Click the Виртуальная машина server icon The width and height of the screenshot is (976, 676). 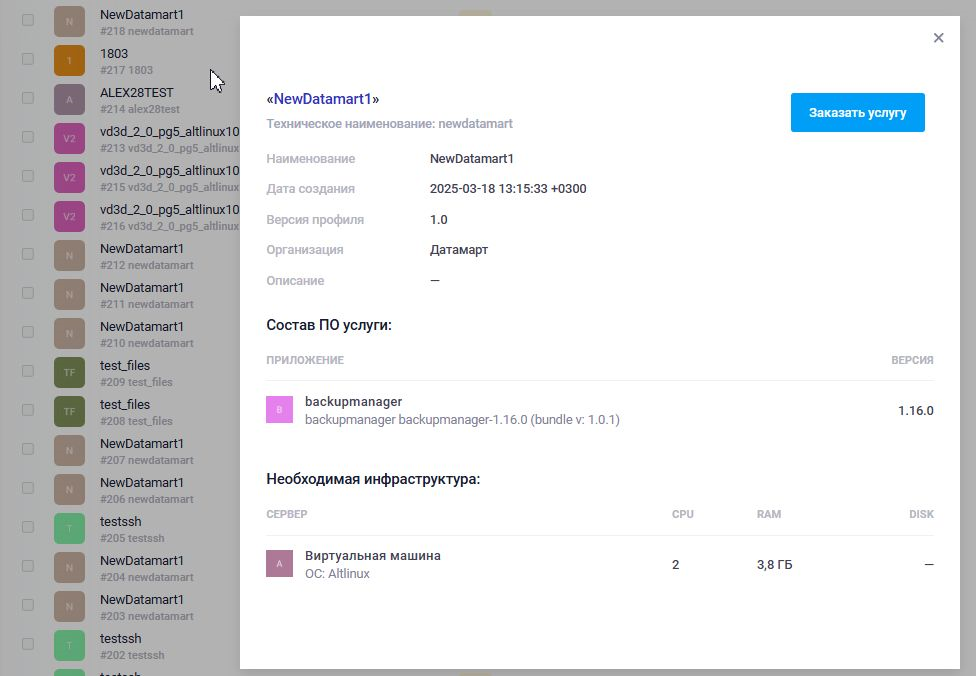click(x=279, y=564)
